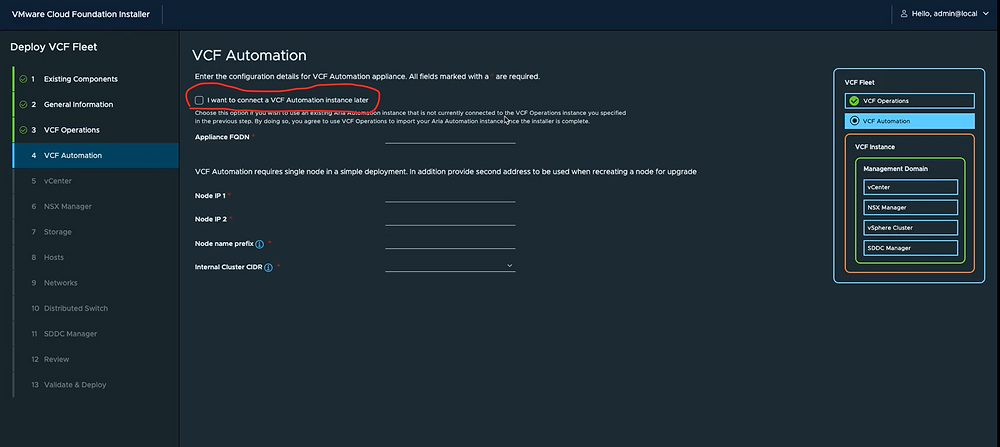
Task: Click the Node name prefix input field
Action: pyautogui.click(x=450, y=242)
